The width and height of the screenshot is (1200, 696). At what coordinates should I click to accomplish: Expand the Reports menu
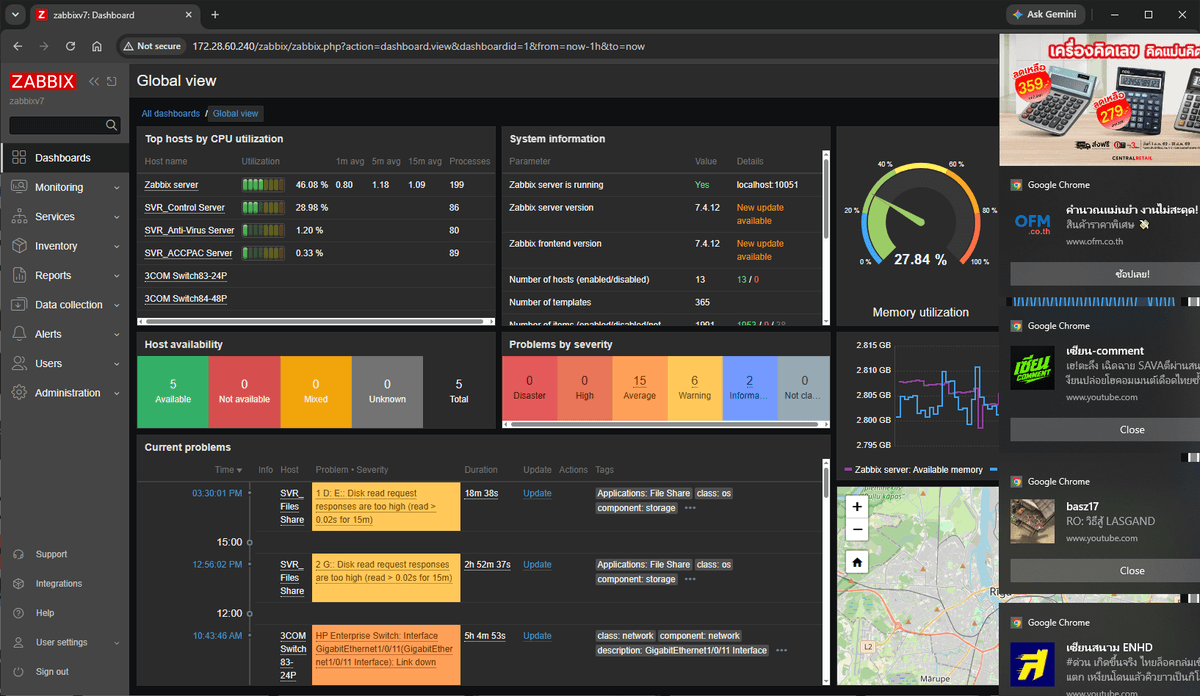coord(64,275)
